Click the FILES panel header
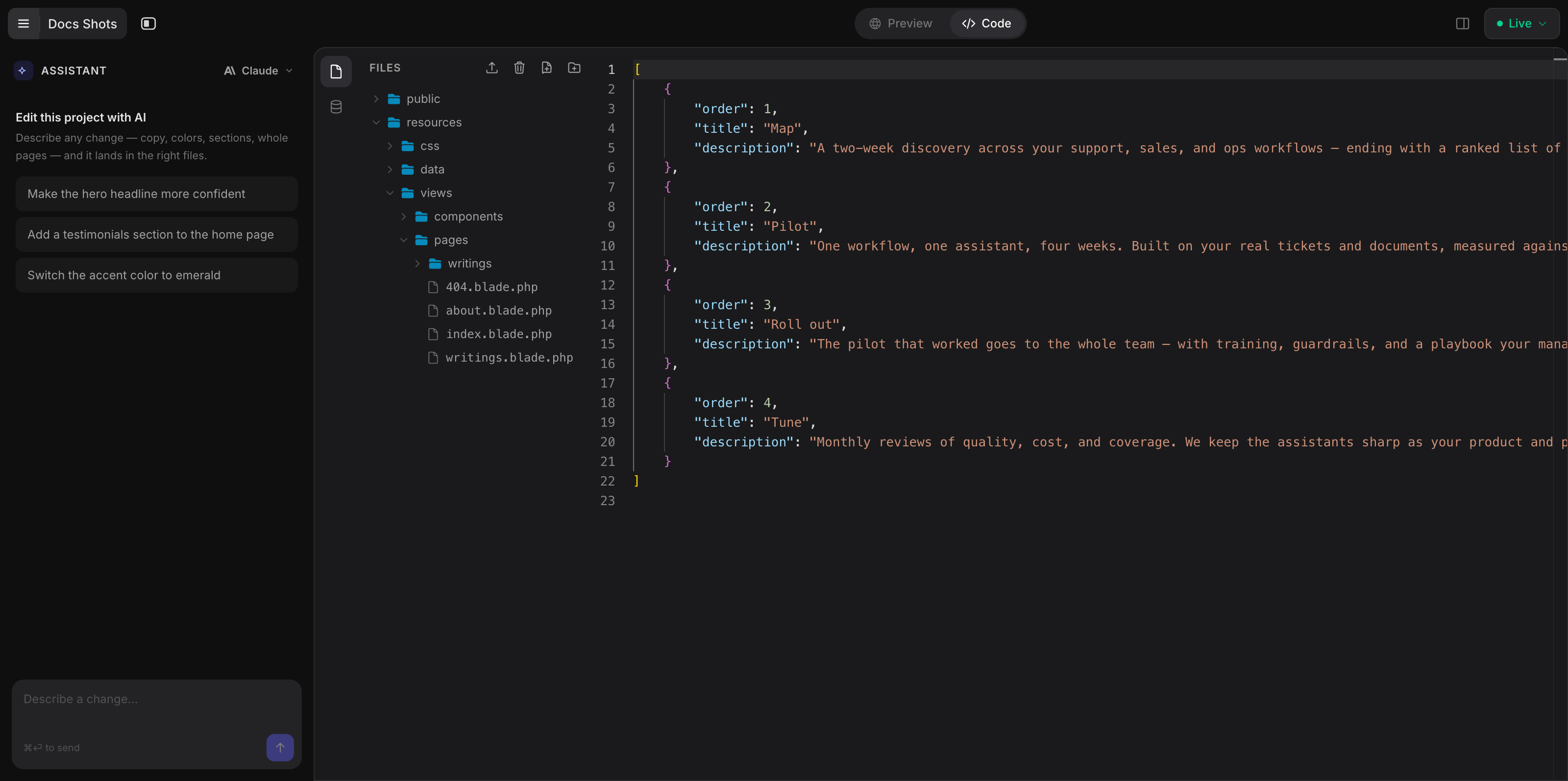The image size is (1568, 781). pos(385,68)
